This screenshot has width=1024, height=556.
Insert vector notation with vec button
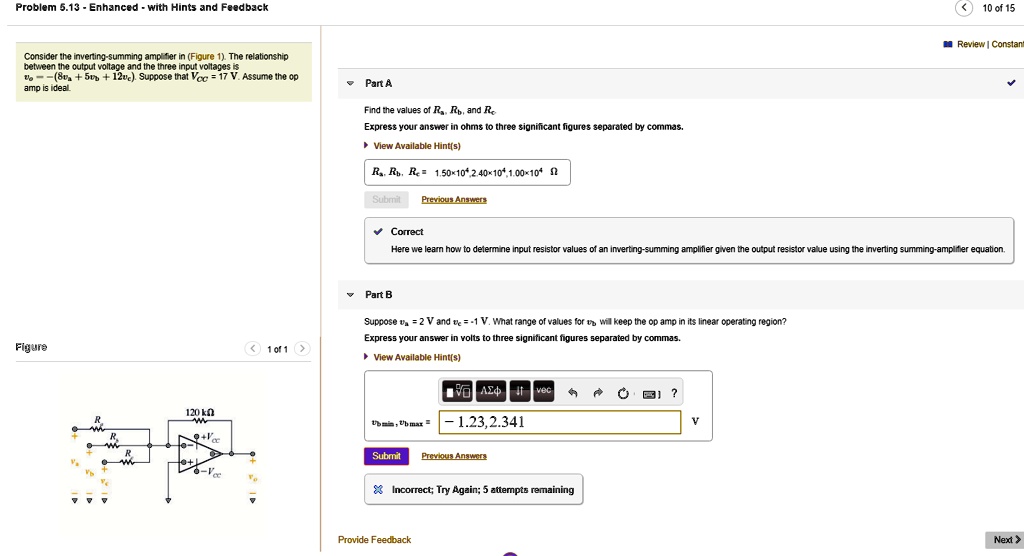543,392
